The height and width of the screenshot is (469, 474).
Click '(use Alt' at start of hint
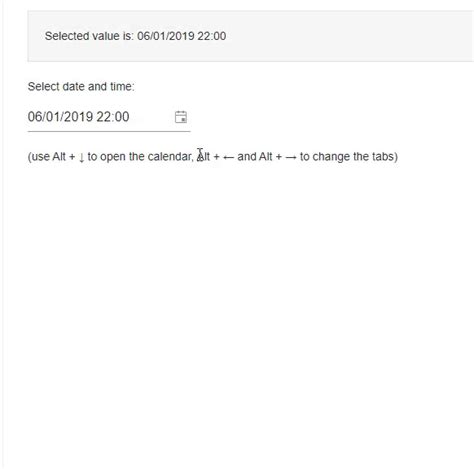pos(47,157)
